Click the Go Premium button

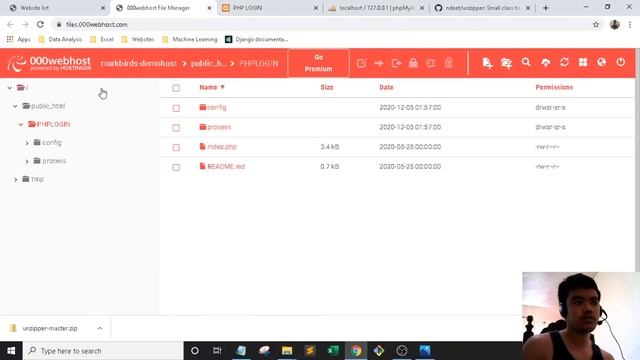(318, 63)
